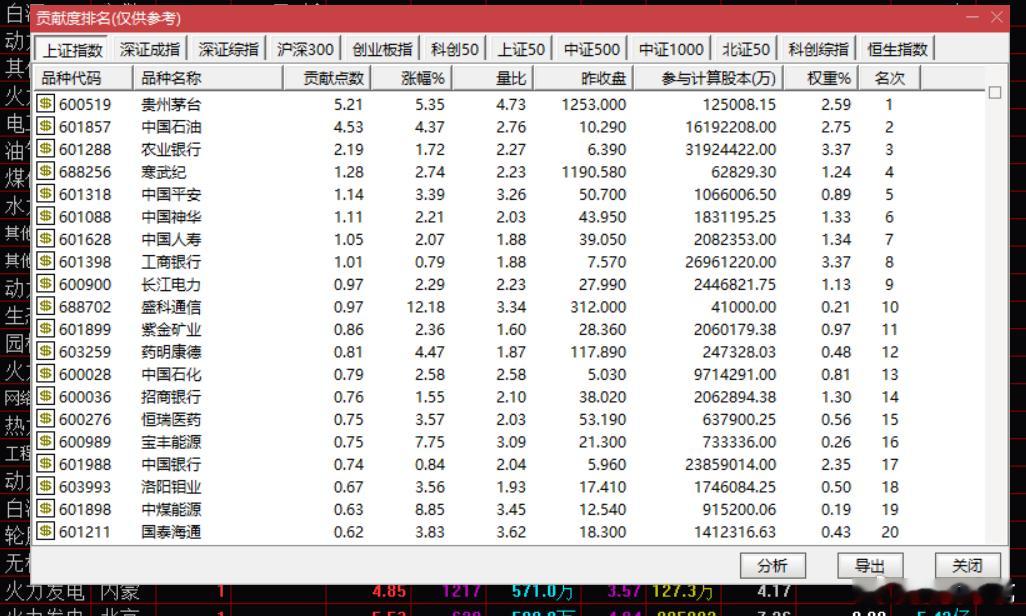This screenshot has width=1026, height=616.
Task: Click the stock icon beside 688256 寒武纪
Action: click(x=45, y=171)
